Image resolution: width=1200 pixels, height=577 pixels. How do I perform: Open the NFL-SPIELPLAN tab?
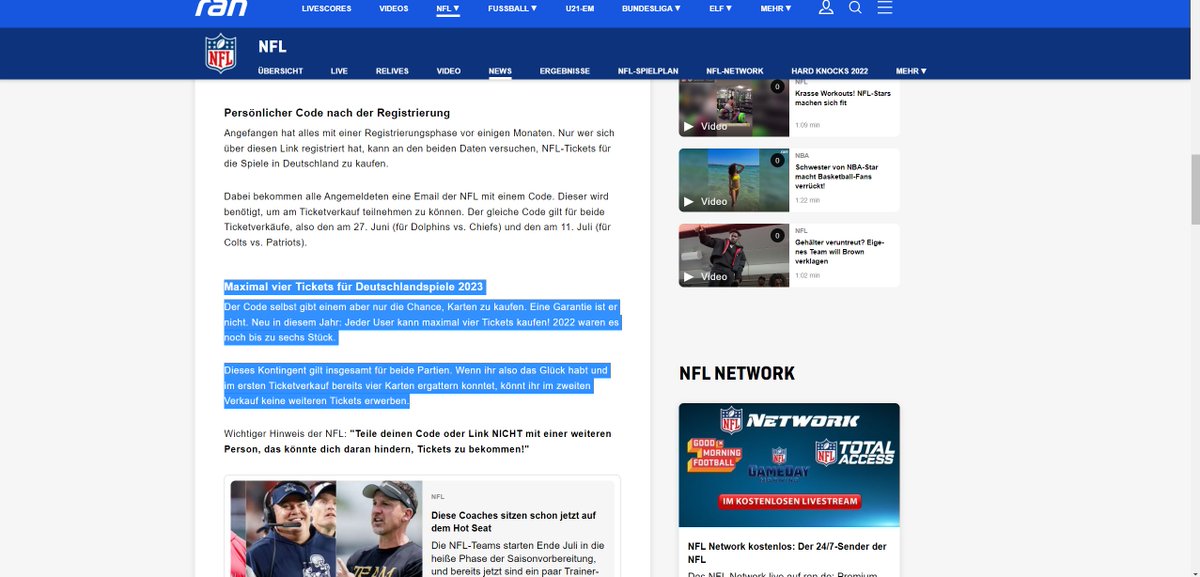tap(648, 71)
